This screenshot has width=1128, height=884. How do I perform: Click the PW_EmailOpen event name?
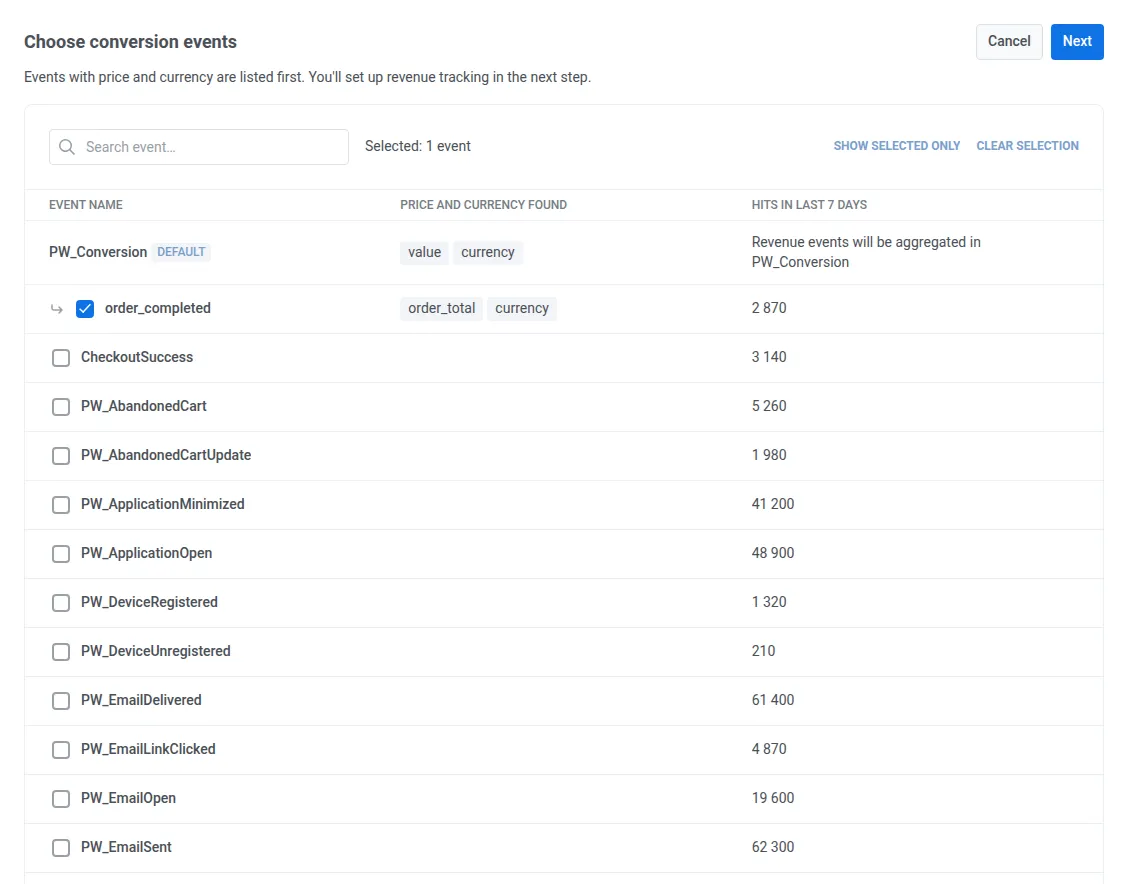128,798
